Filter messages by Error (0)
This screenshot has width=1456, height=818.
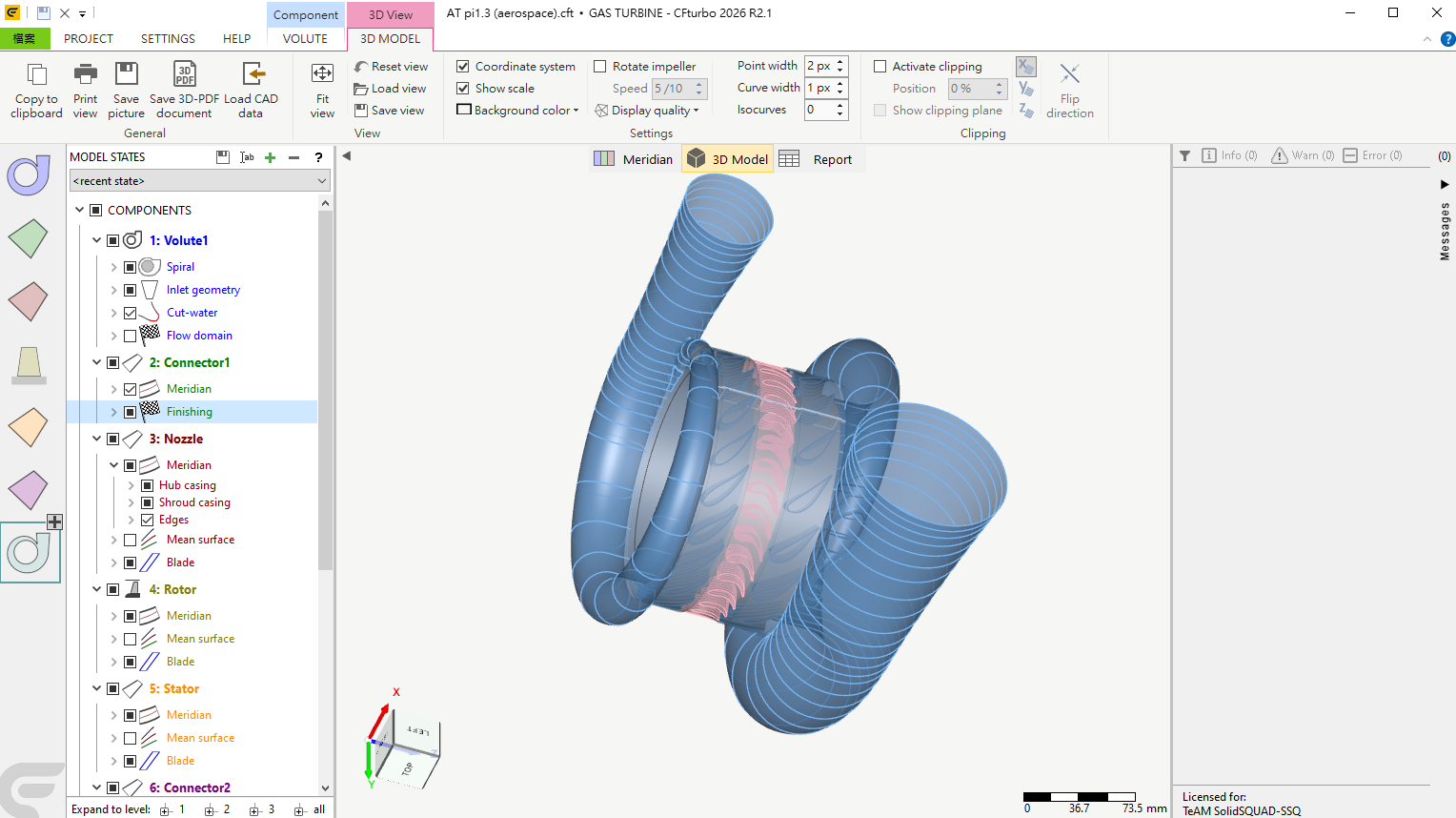(x=1373, y=155)
